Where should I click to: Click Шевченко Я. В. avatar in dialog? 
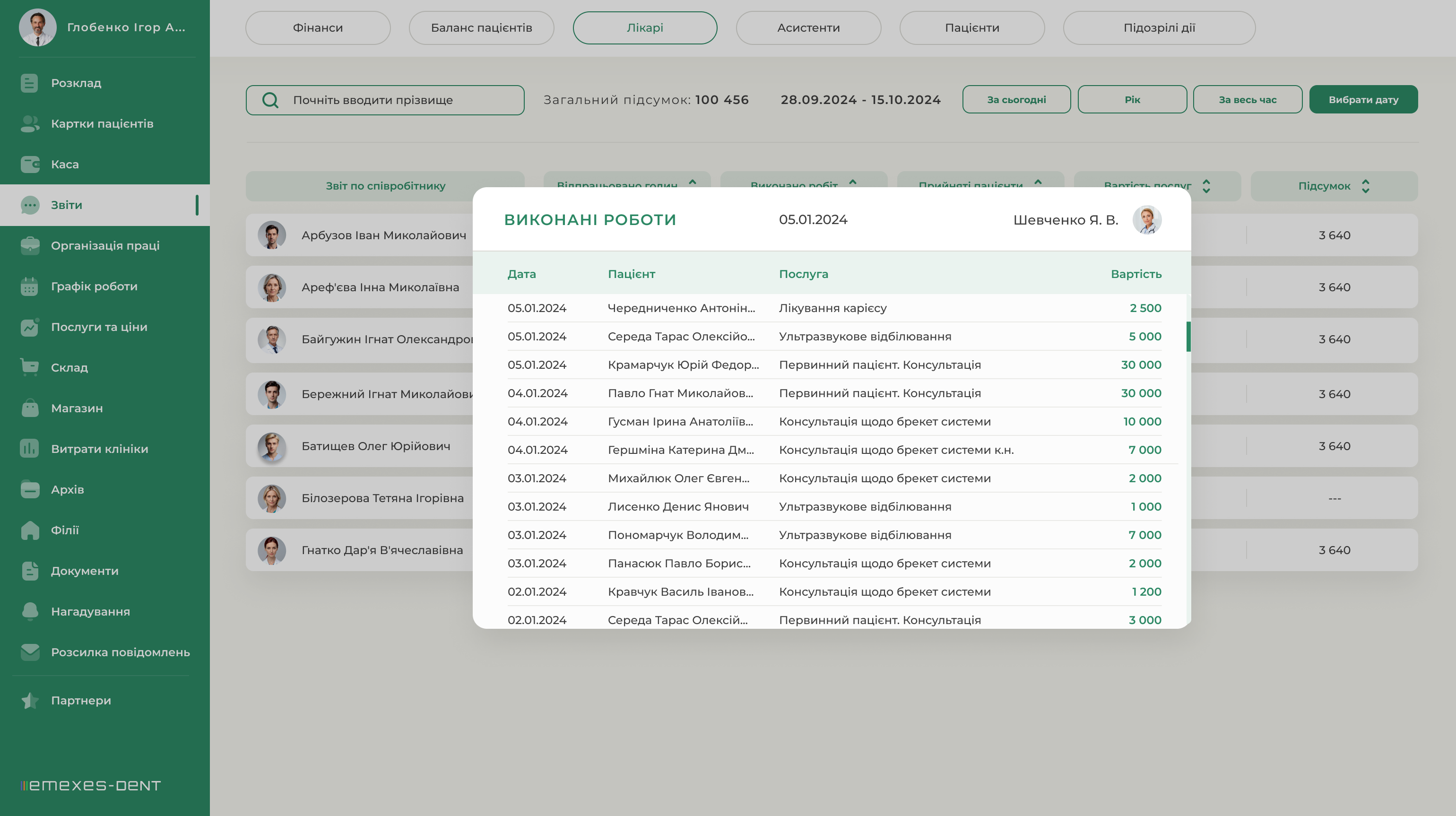tap(1147, 220)
